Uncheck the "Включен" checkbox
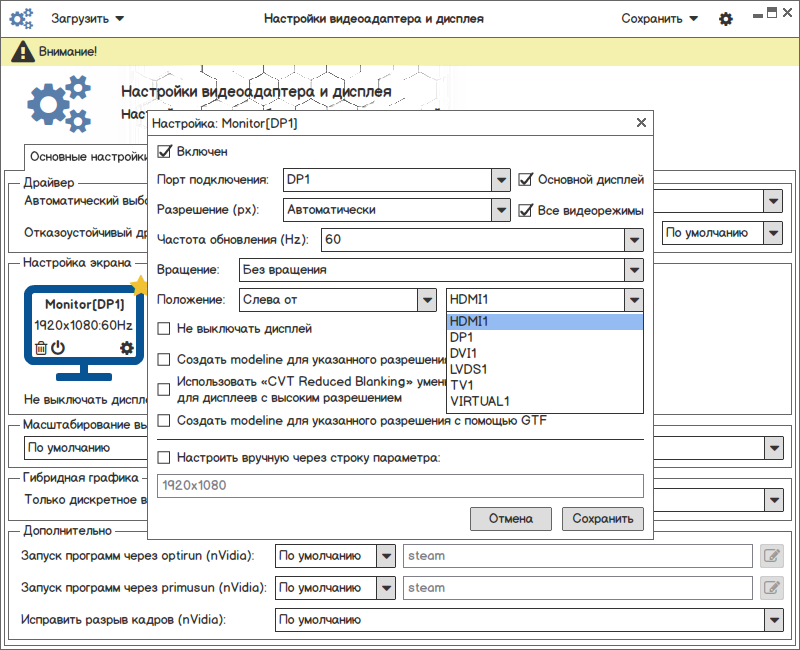Image resolution: width=800 pixels, height=650 pixels. (165, 152)
